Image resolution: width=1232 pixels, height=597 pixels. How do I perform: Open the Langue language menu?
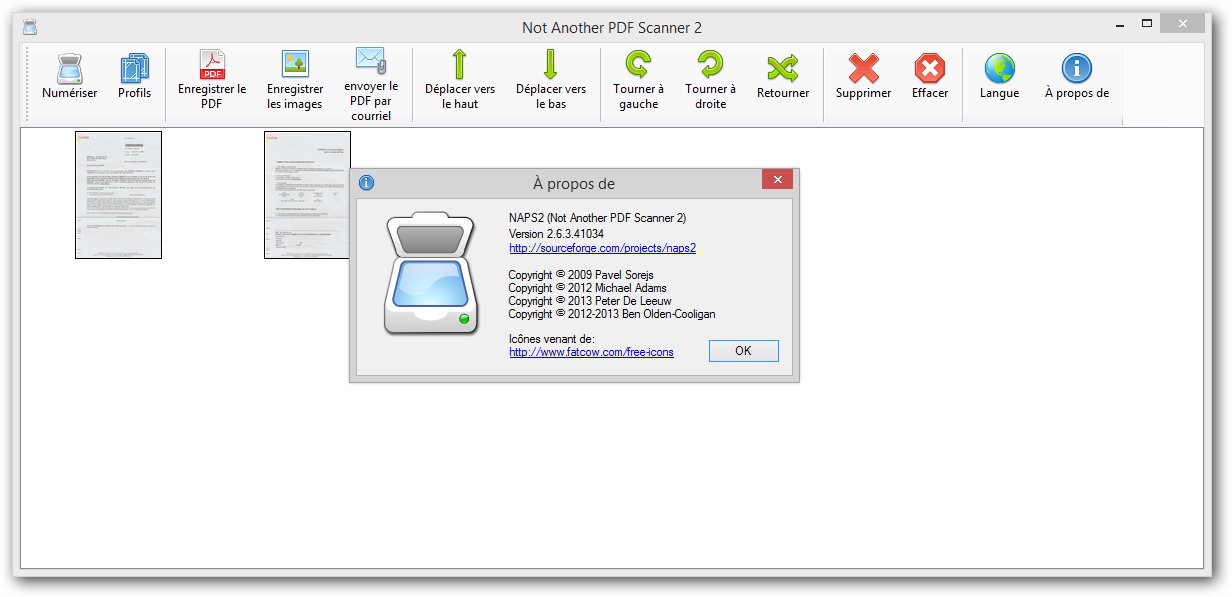coord(999,69)
